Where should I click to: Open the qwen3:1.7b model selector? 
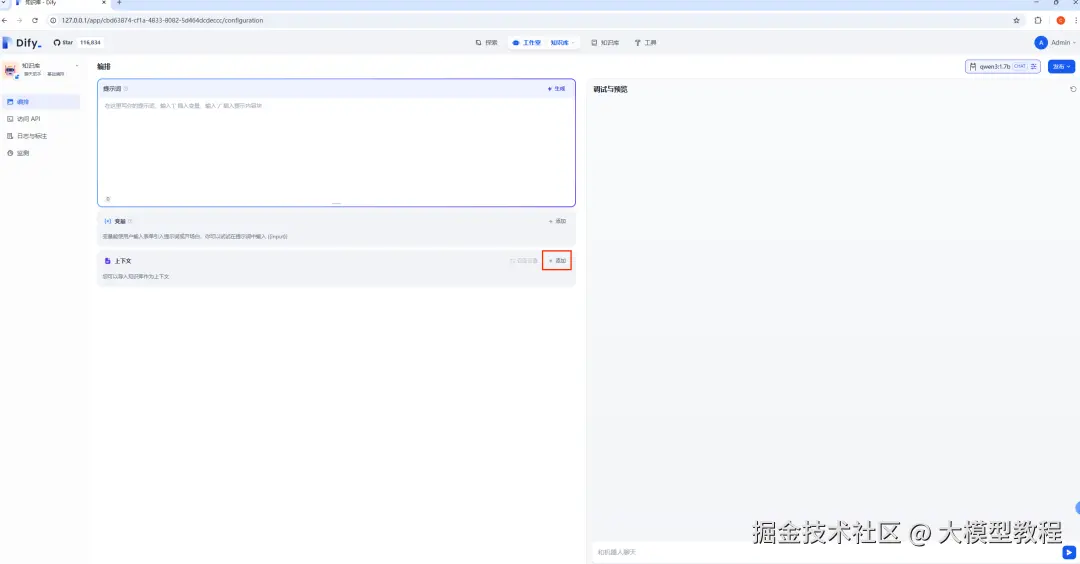pyautogui.click(x=1002, y=67)
